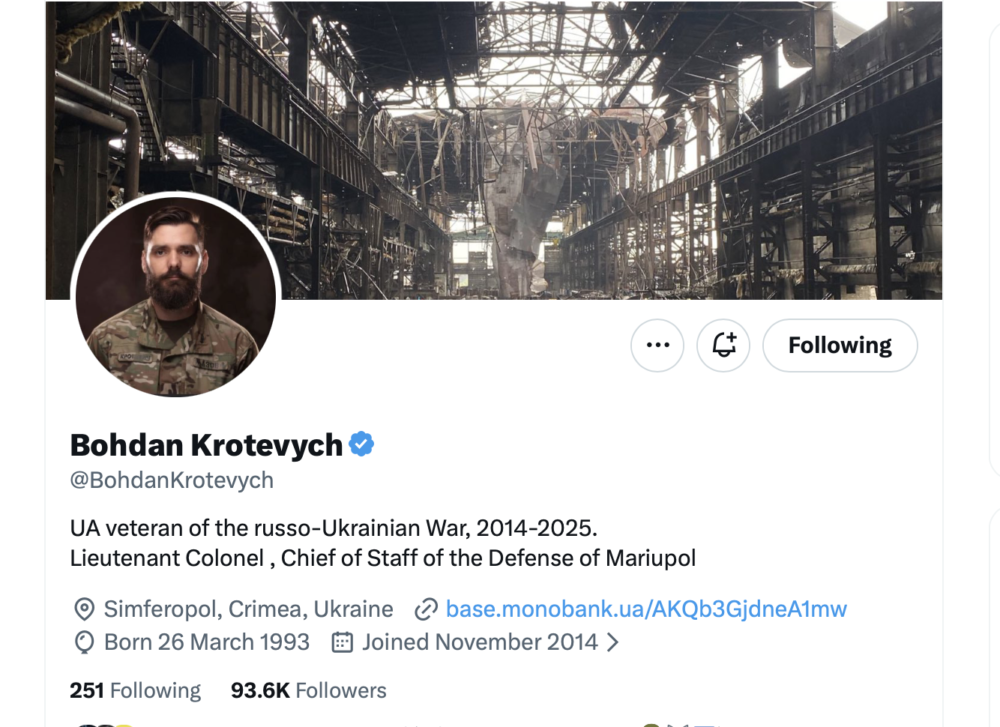Open the 251 Following list
The image size is (1000, 727).
pos(135,690)
